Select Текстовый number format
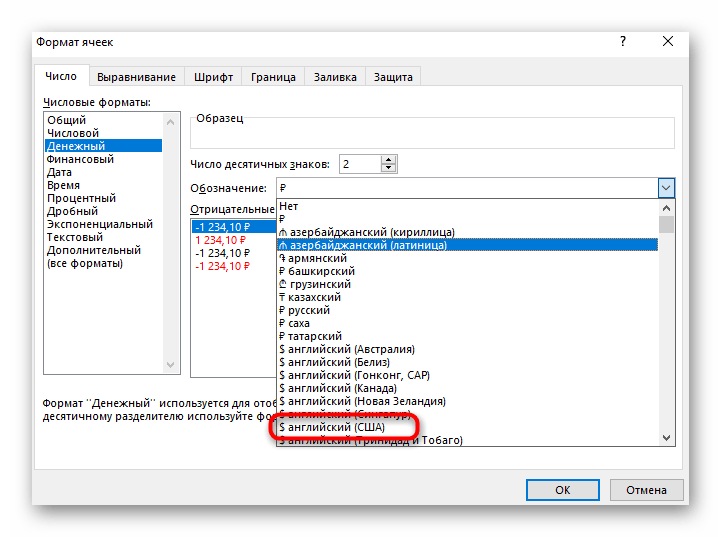Viewport: 721px width, 537px height. click(x=103, y=237)
